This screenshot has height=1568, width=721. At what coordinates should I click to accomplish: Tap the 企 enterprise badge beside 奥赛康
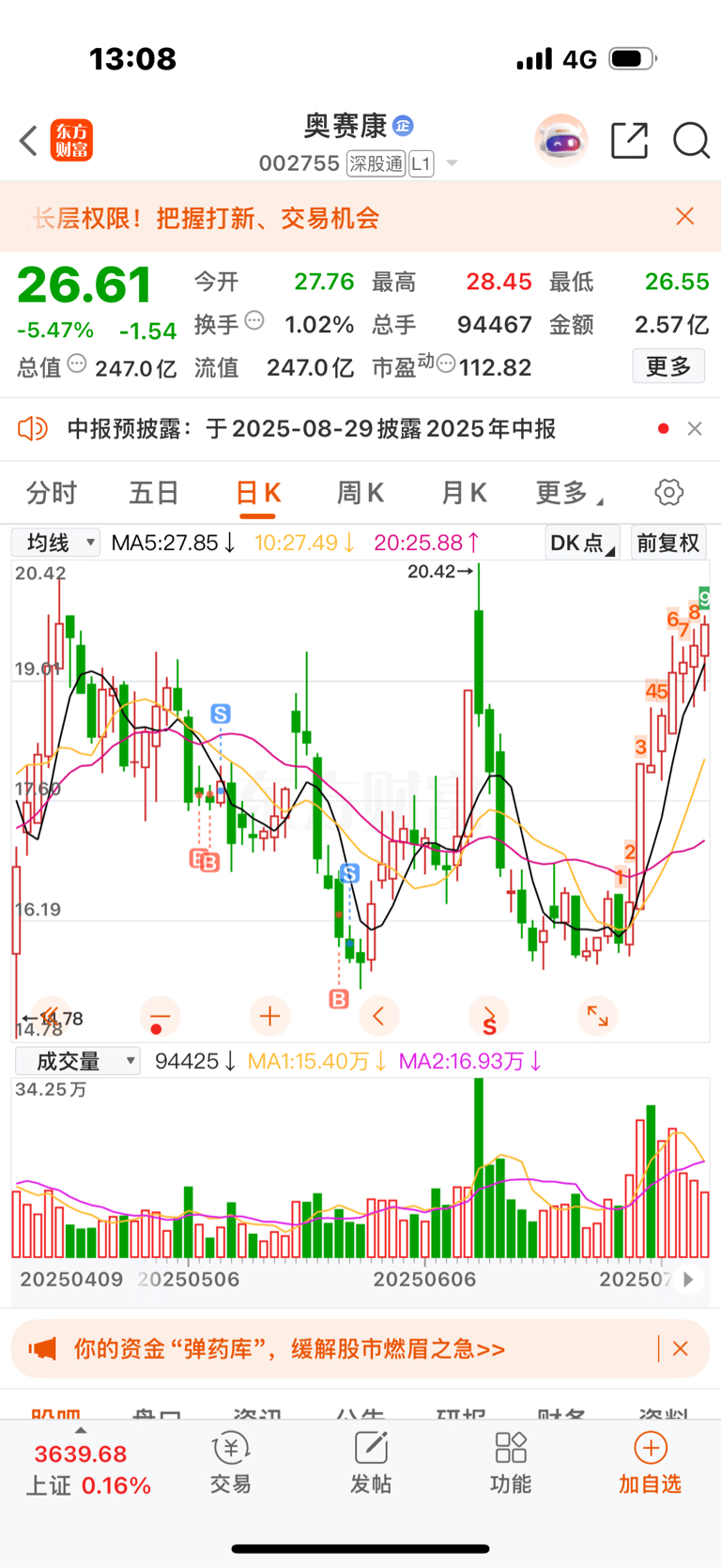click(x=403, y=125)
